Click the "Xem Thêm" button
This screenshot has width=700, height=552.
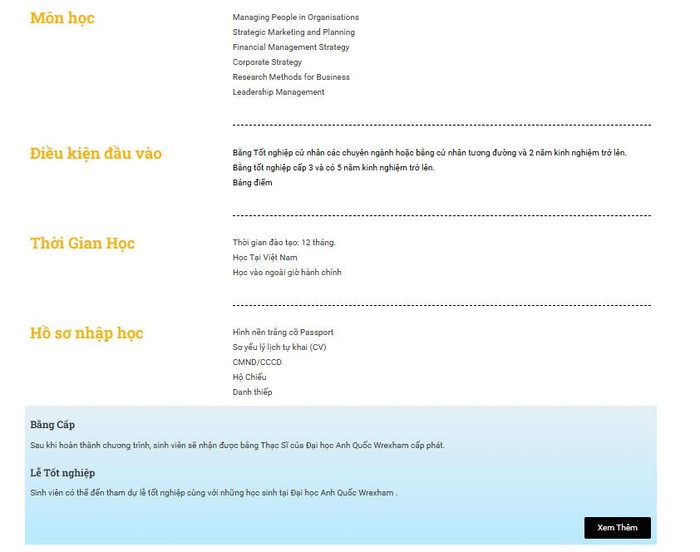click(617, 527)
